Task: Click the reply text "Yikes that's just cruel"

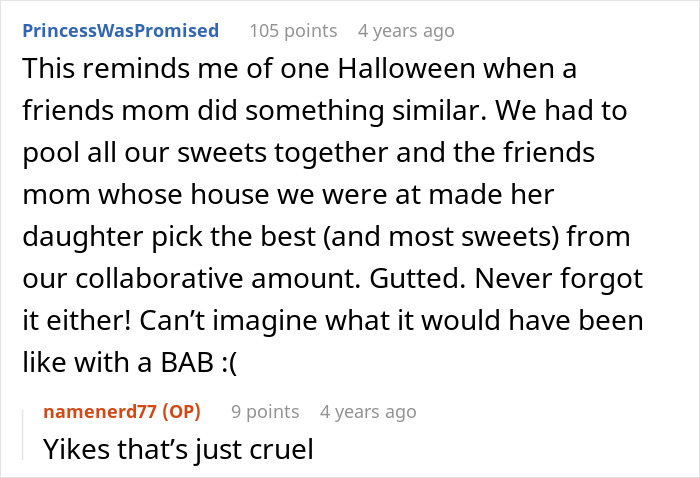Action: (178, 449)
